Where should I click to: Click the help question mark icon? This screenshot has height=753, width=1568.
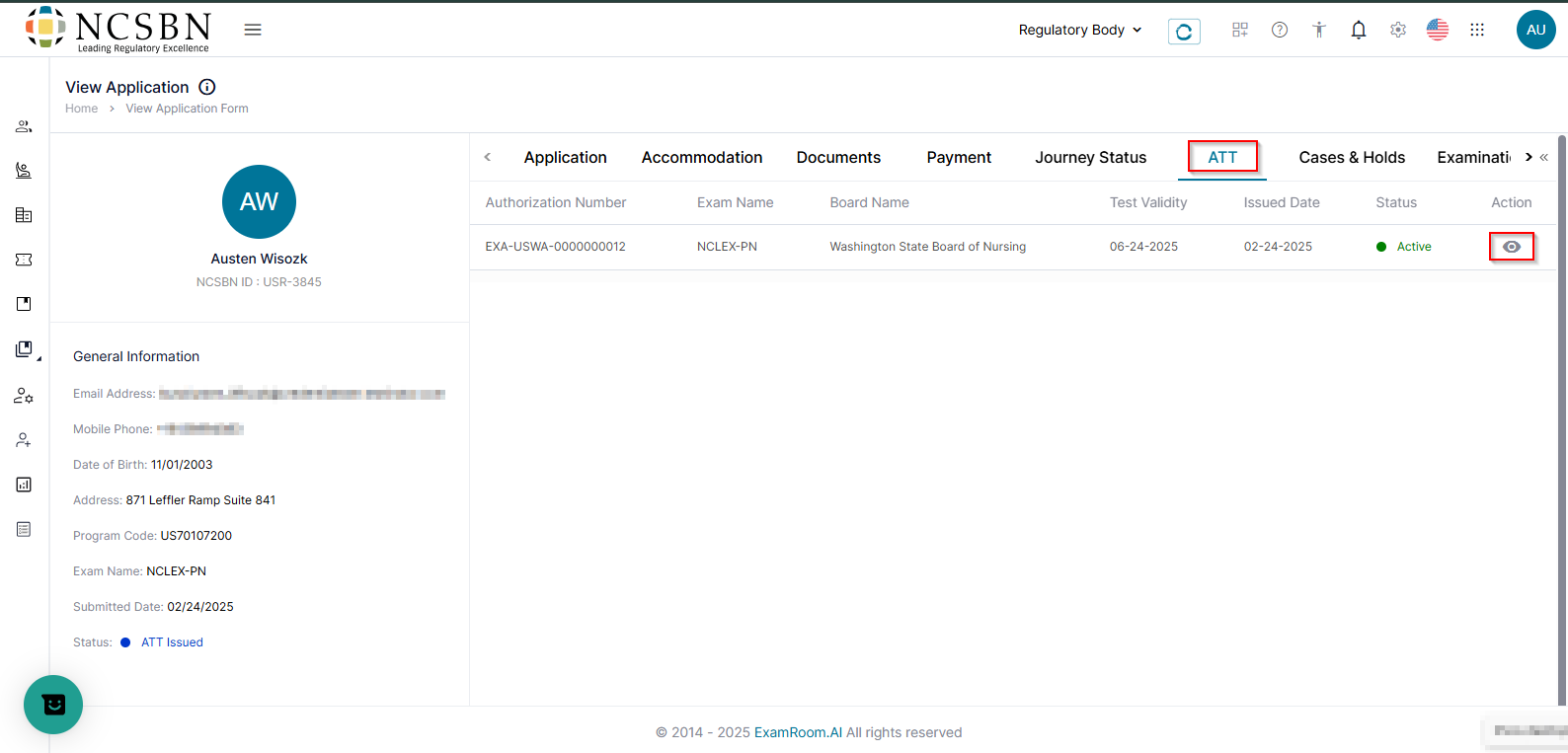(x=1280, y=31)
